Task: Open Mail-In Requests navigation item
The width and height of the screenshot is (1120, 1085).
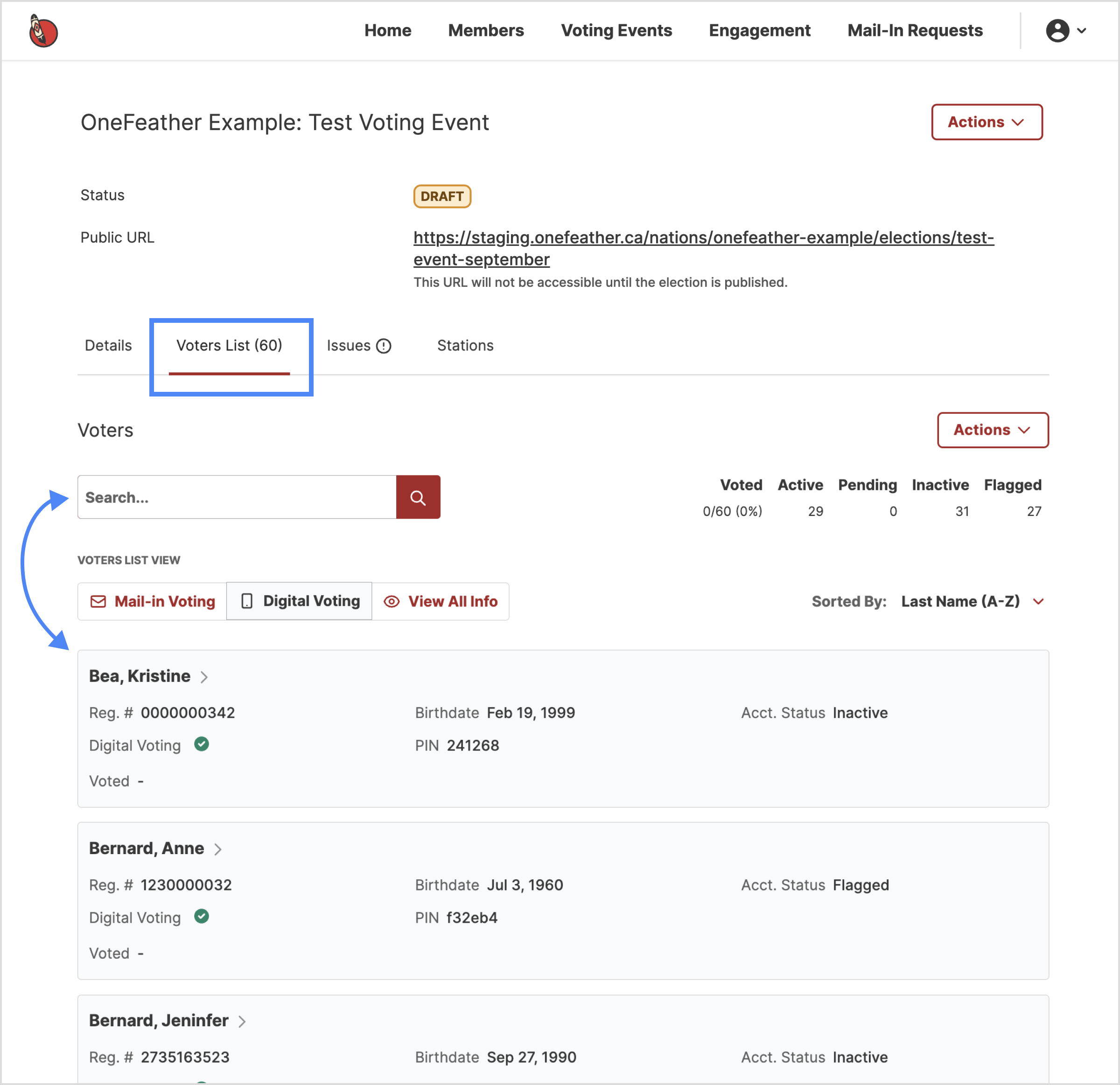Action: [915, 30]
